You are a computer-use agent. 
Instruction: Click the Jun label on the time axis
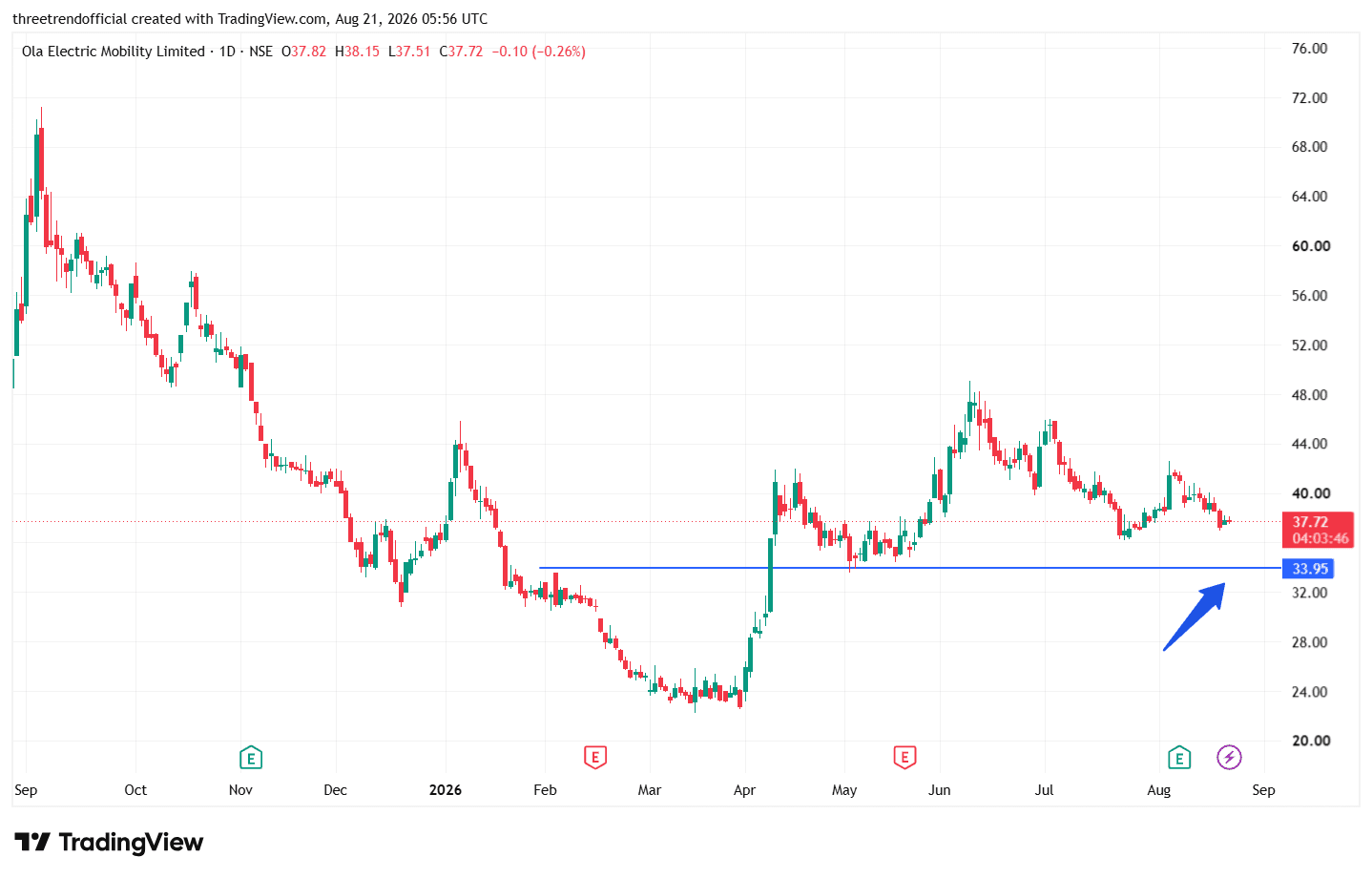pyautogui.click(x=940, y=790)
